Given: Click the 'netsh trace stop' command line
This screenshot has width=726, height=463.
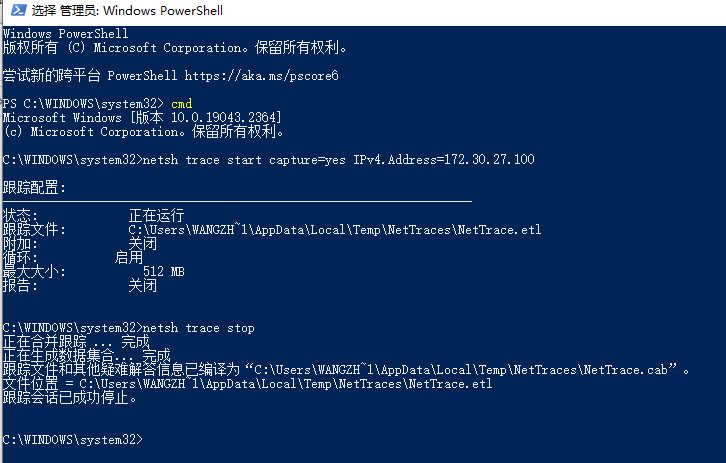Looking at the screenshot, I should click(129, 328).
